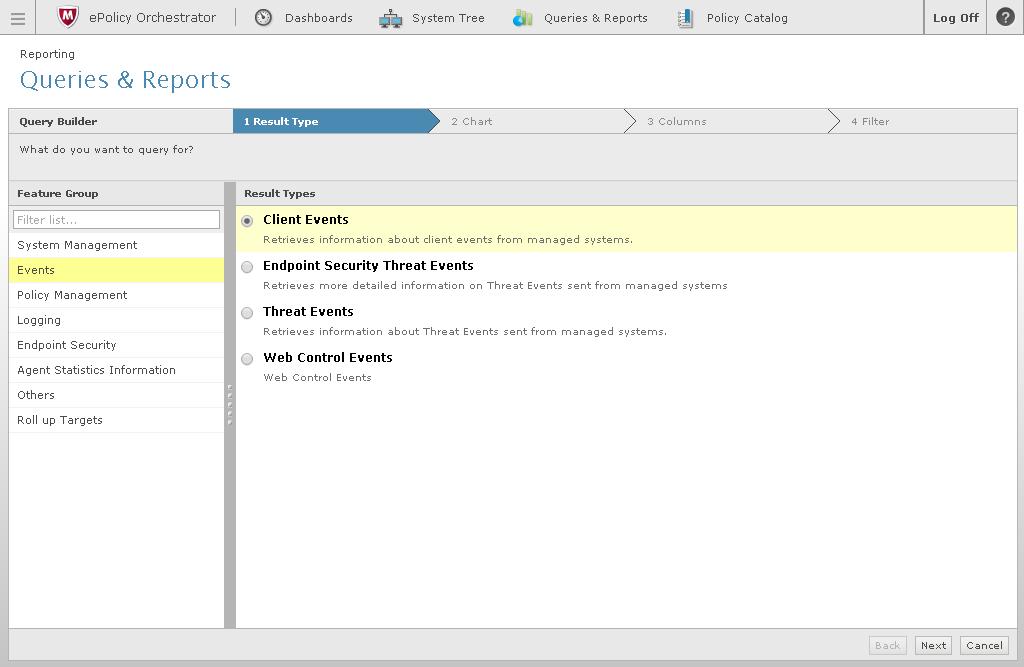This screenshot has height=667, width=1024.
Task: Click the Back button
Action: (x=888, y=645)
